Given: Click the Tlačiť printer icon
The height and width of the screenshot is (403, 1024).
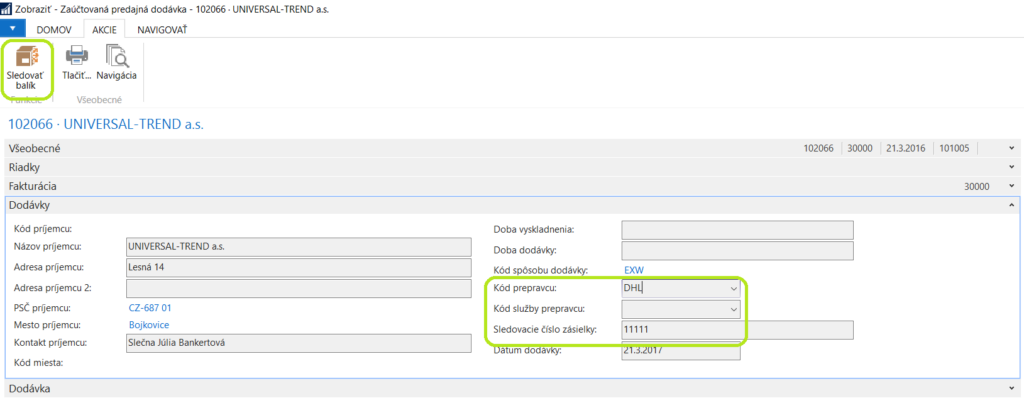Looking at the screenshot, I should [77, 56].
